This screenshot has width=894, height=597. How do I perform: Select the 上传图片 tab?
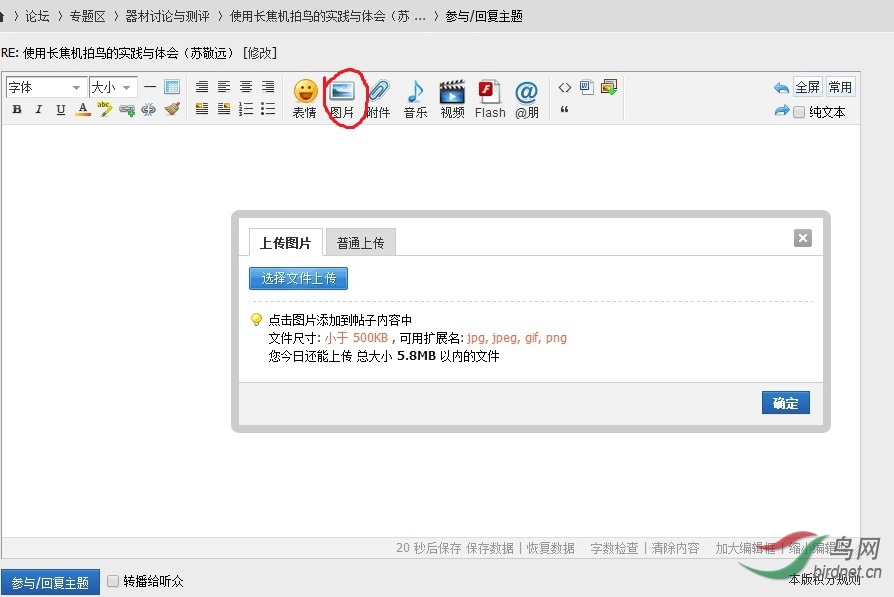coord(284,241)
